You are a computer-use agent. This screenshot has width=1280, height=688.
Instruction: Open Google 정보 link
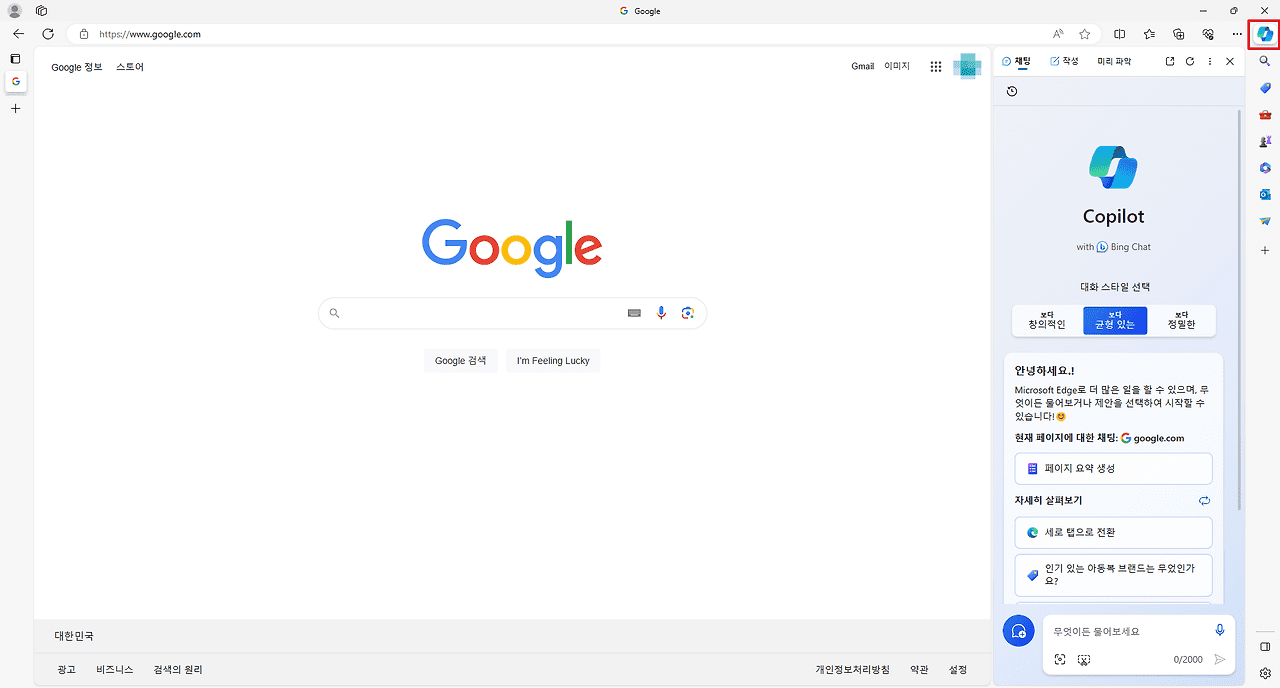pyautogui.click(x=77, y=67)
